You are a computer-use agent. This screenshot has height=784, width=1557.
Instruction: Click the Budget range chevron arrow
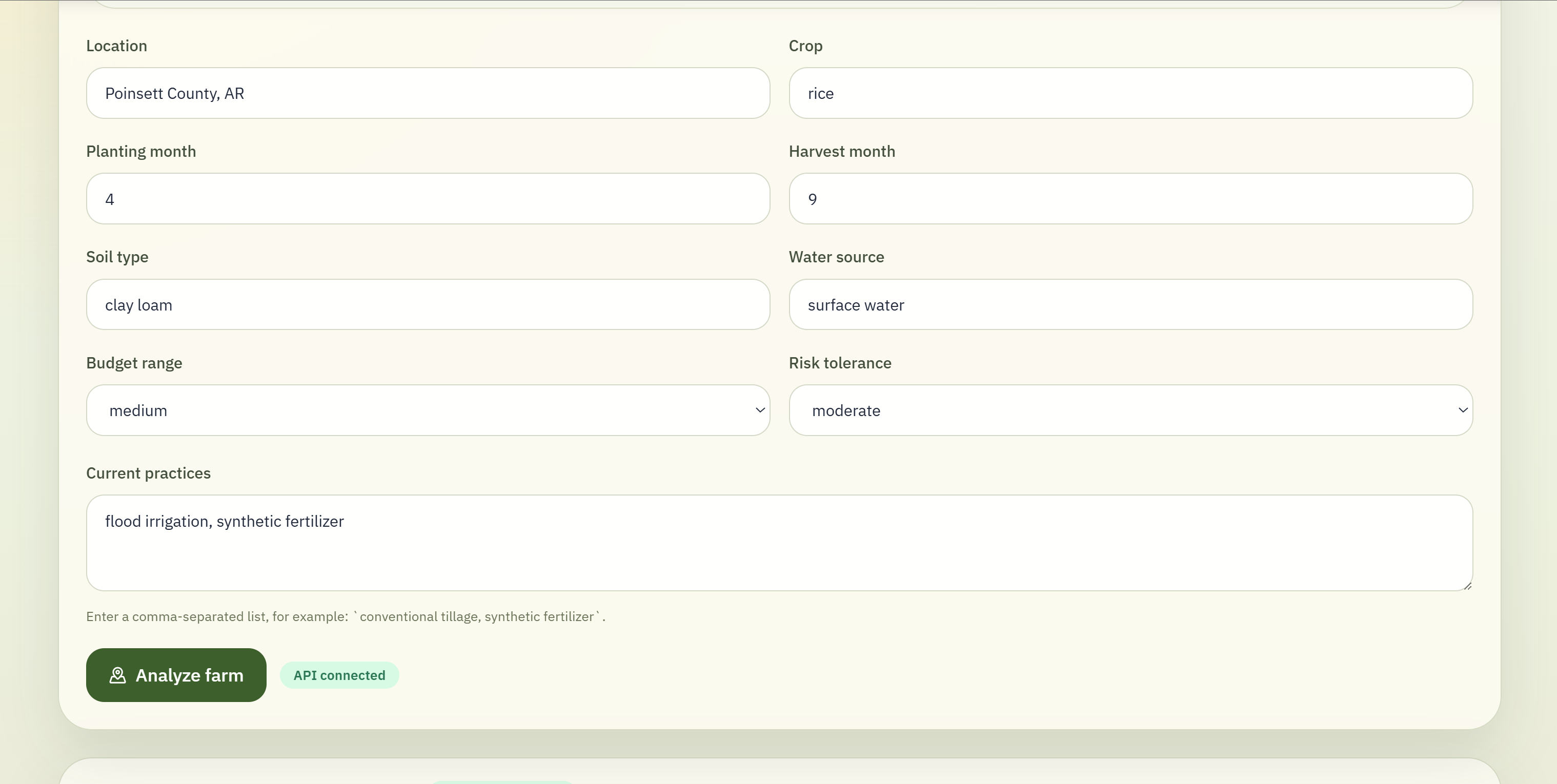pos(760,410)
